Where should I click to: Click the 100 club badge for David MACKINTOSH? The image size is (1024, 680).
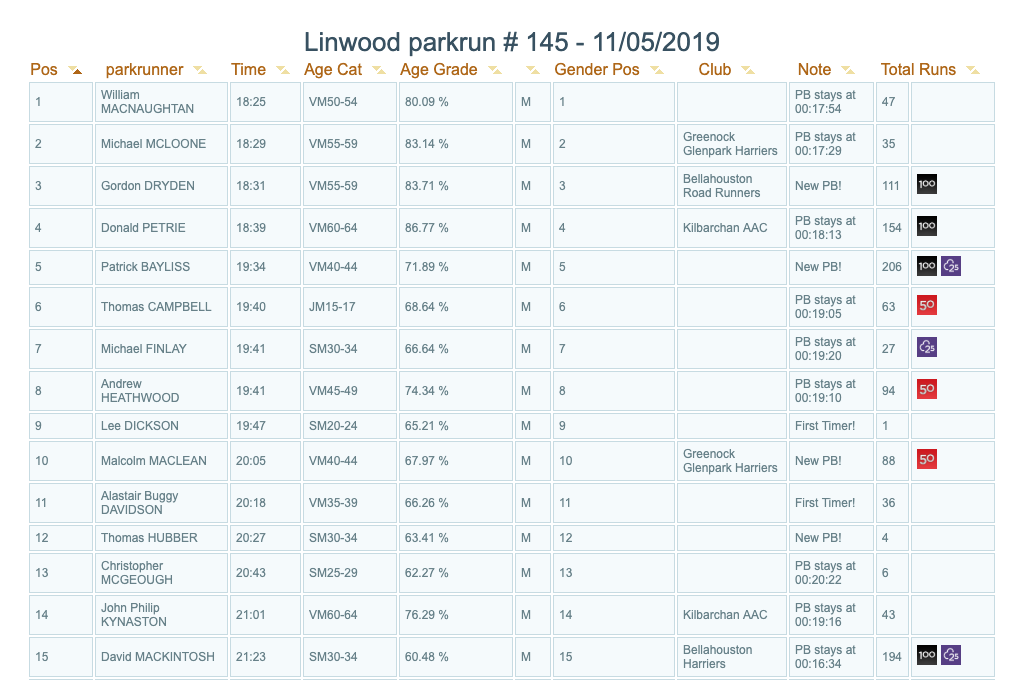point(927,655)
